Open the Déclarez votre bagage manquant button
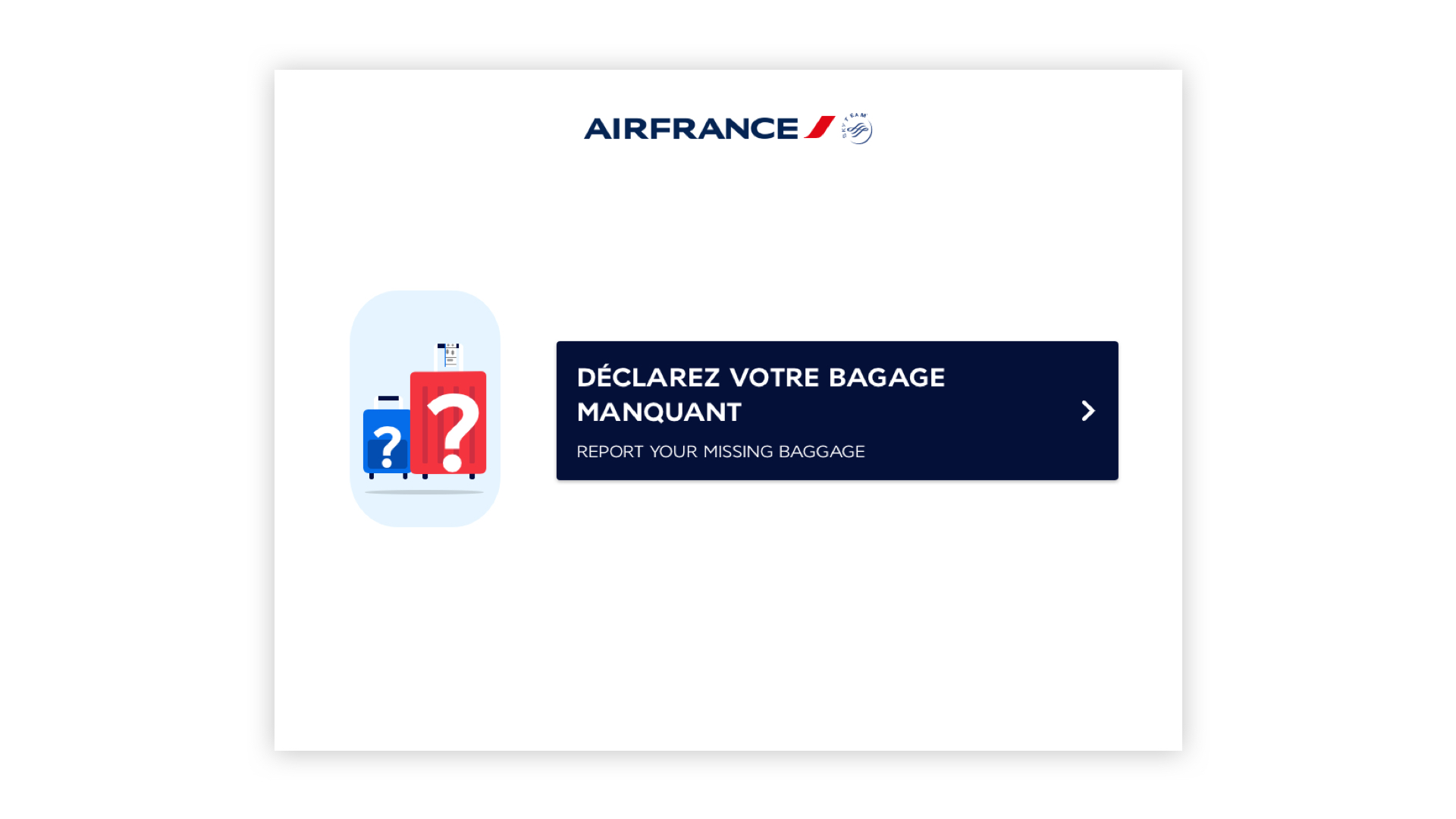This screenshot has height=819, width=1456. pyautogui.click(x=837, y=410)
